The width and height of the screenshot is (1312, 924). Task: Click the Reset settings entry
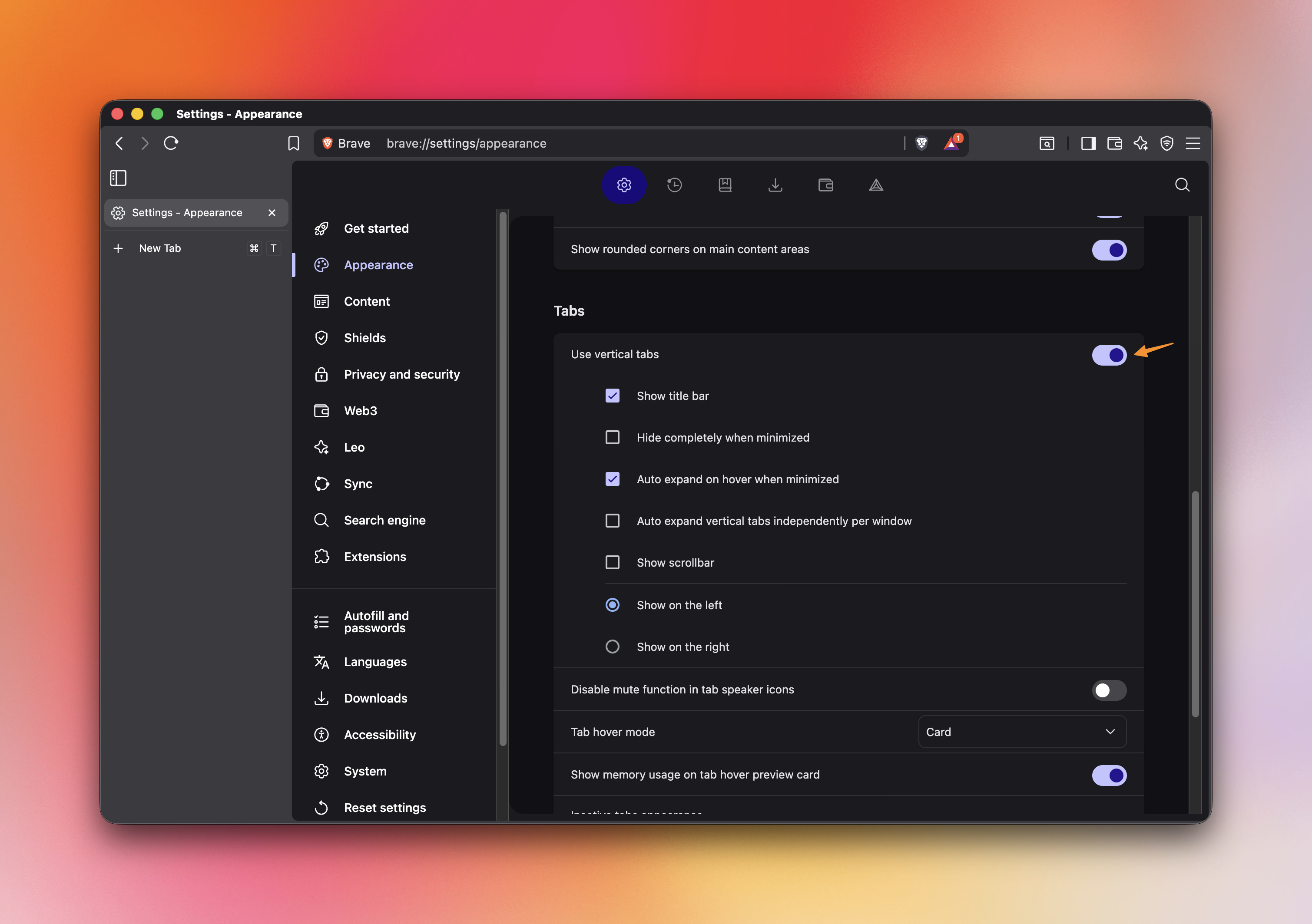coord(384,807)
